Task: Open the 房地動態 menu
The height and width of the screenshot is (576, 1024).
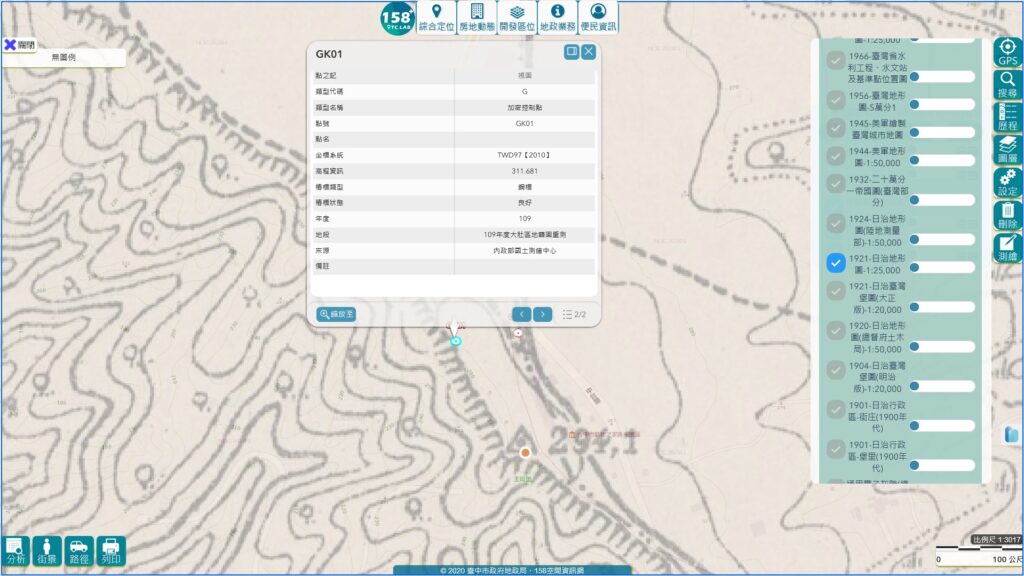Action: click(x=477, y=17)
